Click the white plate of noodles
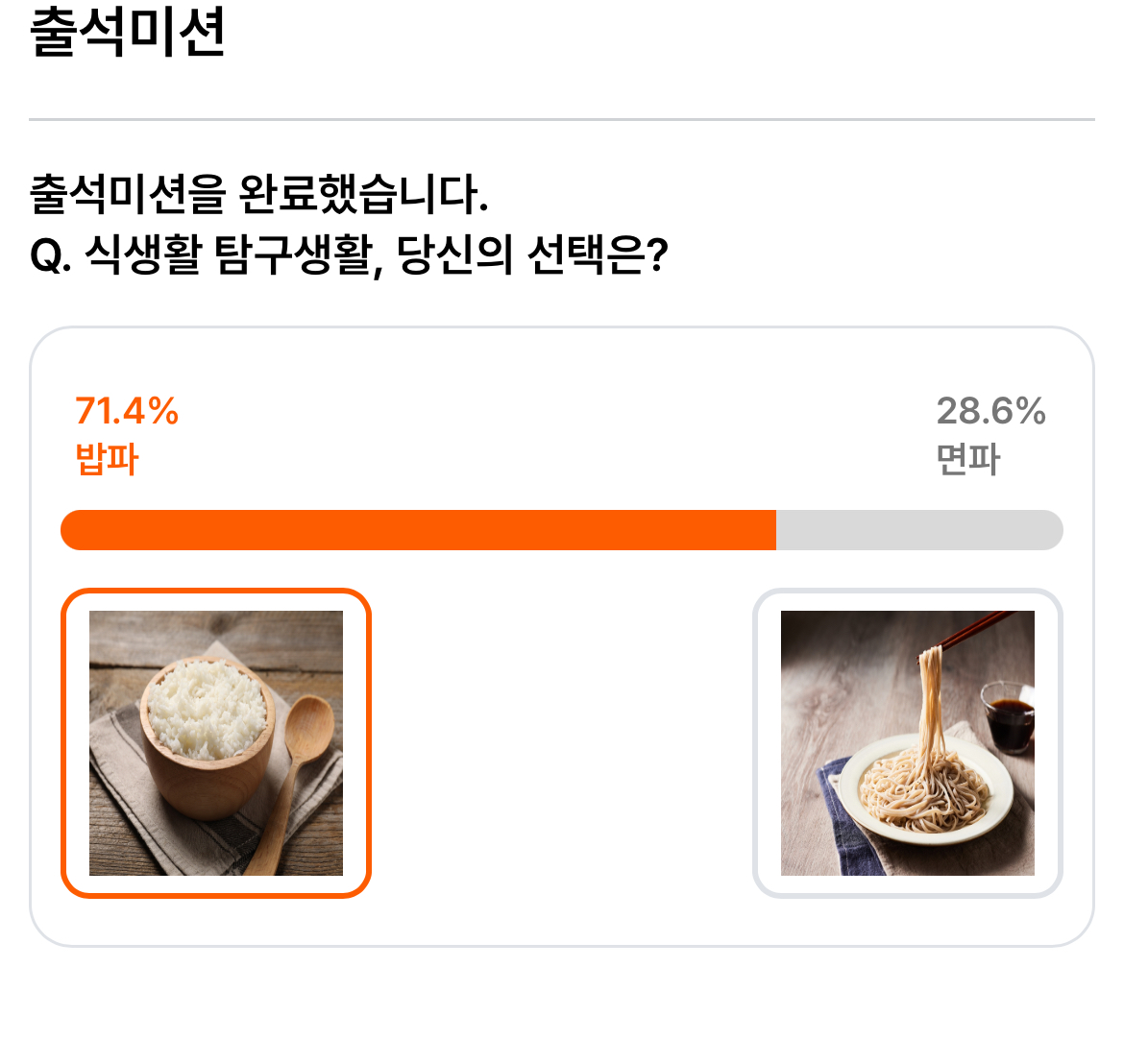Viewport: 1124px width, 1064px height. point(926,788)
